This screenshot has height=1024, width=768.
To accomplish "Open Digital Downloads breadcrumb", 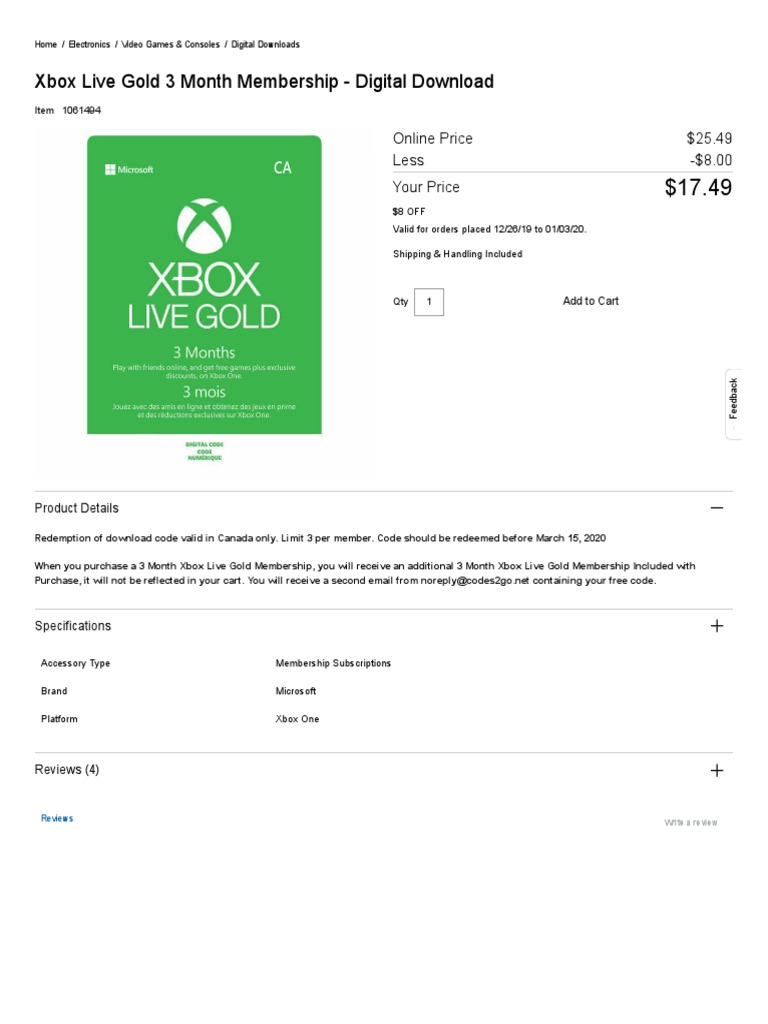I will click(x=265, y=44).
